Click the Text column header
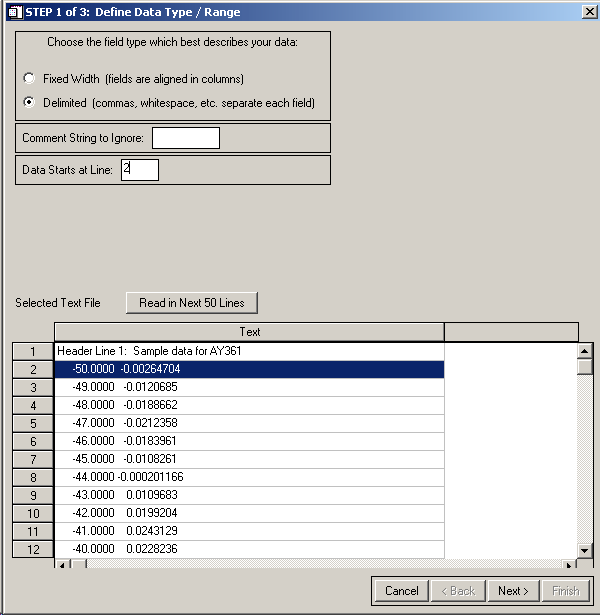Image resolution: width=600 pixels, height=615 pixels. pyautogui.click(x=249, y=332)
